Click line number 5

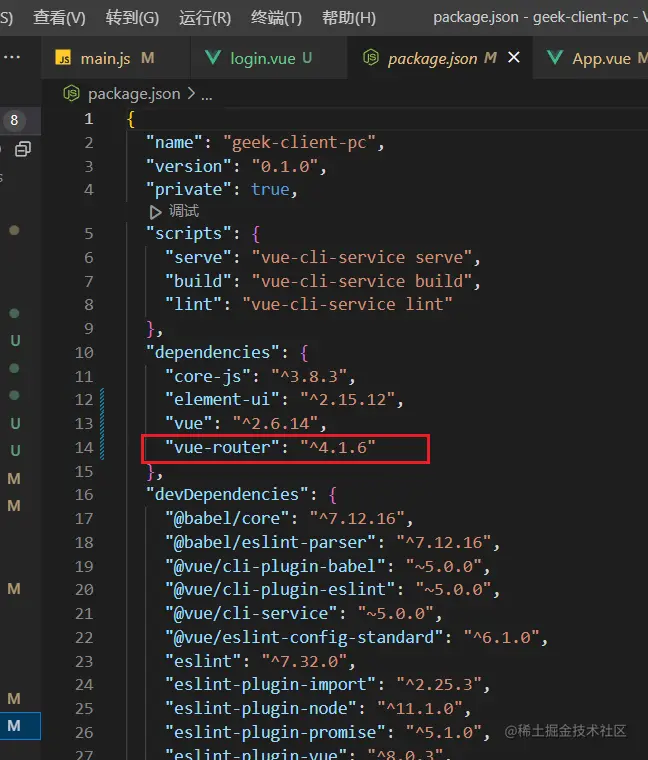click(89, 234)
